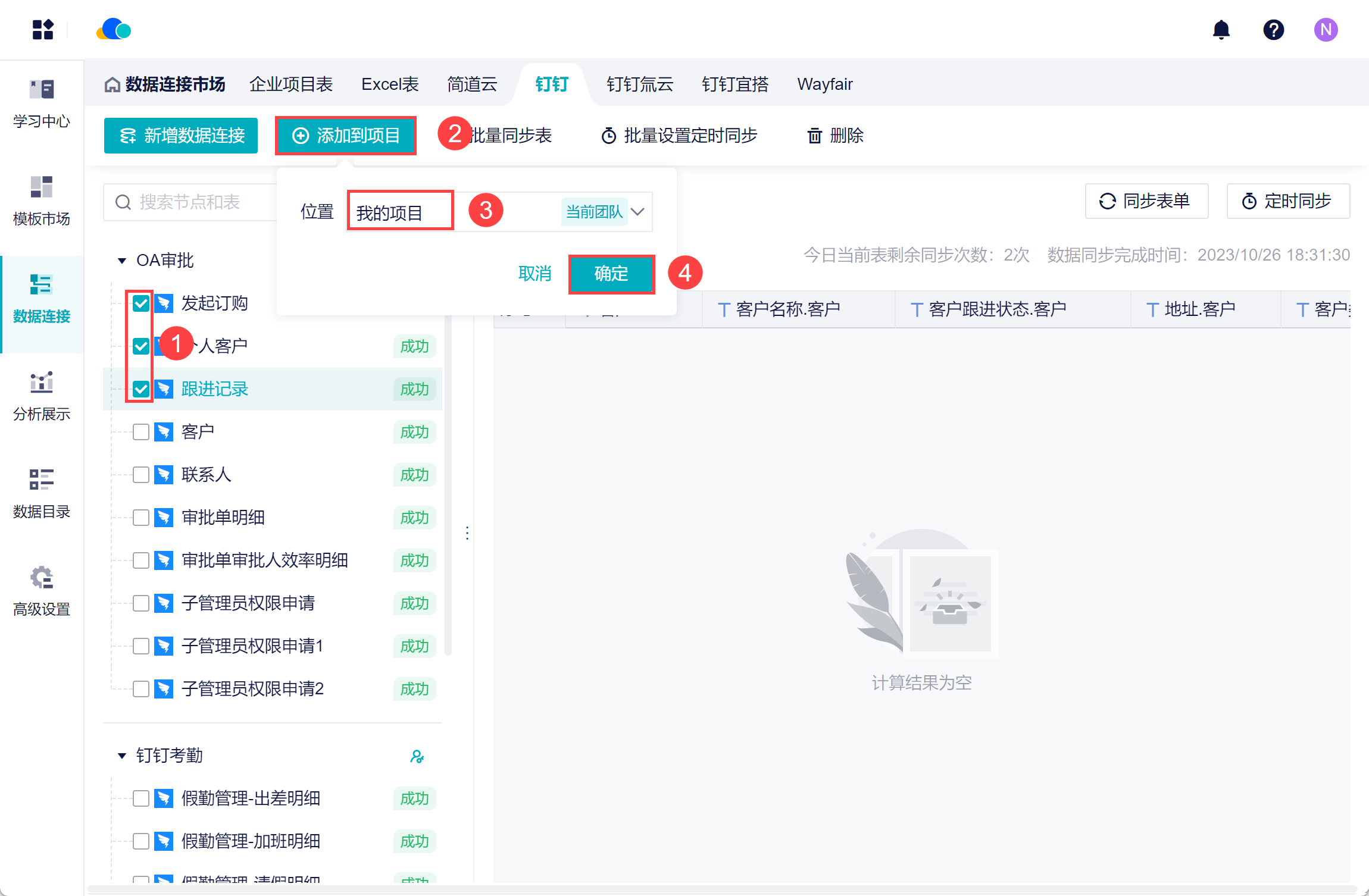Click the 同步表单 button

1146,201
